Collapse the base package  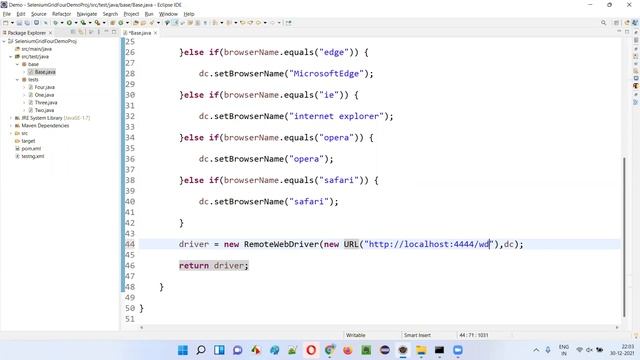(18, 64)
